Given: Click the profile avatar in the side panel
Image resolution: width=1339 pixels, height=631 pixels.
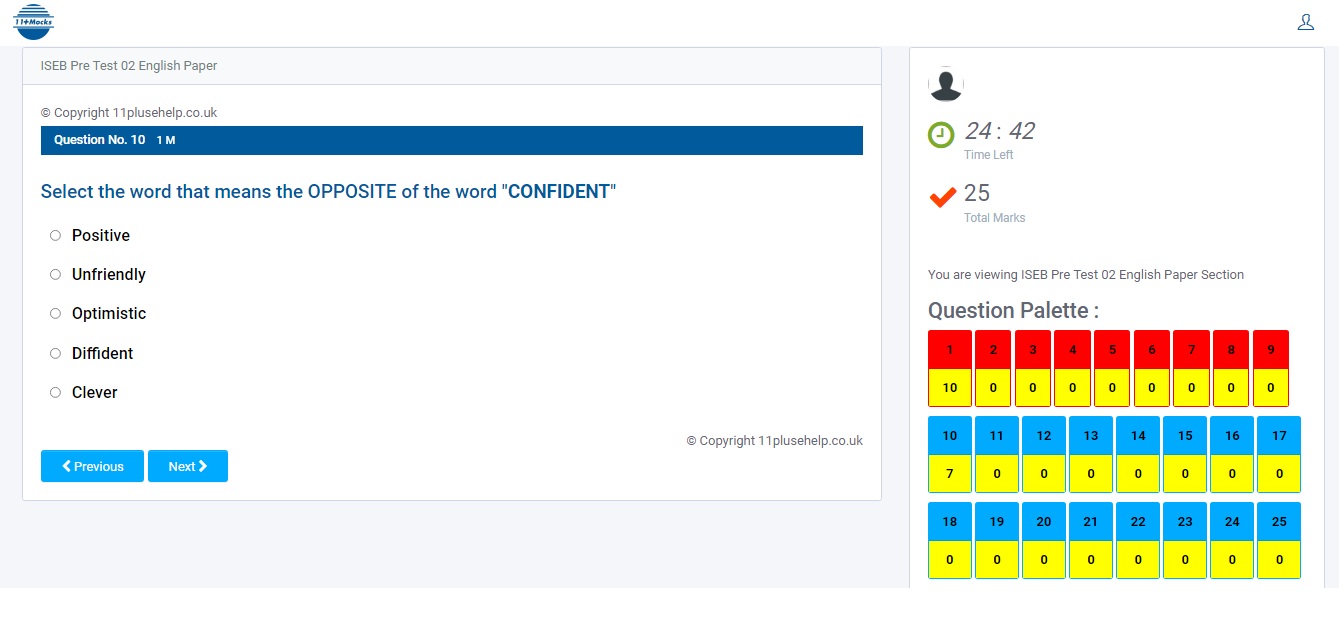Looking at the screenshot, I should pyautogui.click(x=945, y=84).
